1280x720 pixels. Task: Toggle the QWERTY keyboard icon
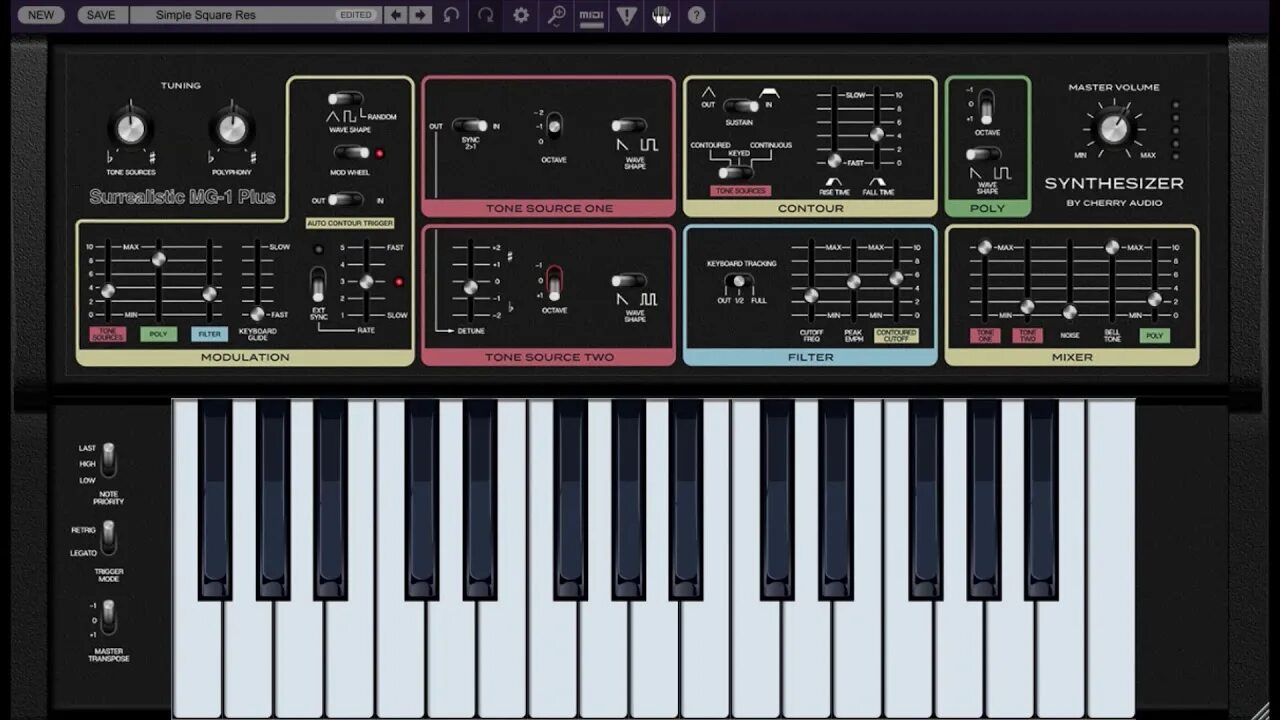point(661,15)
